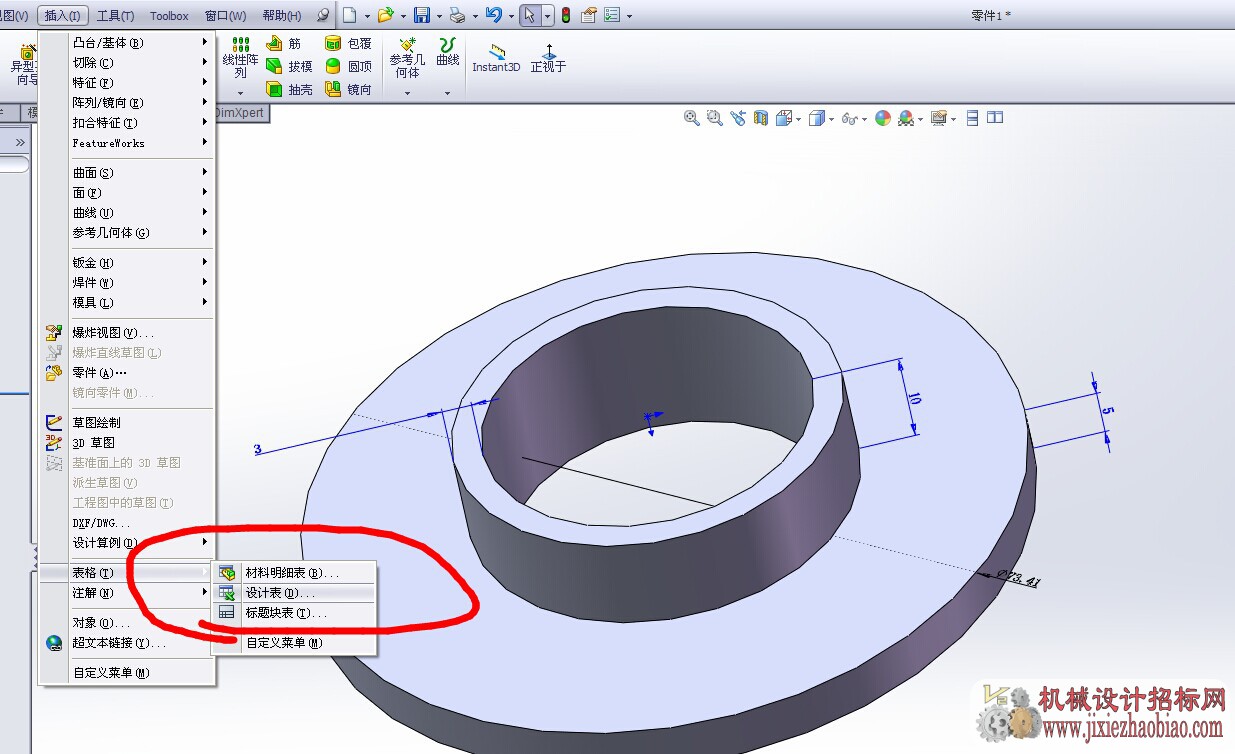1235x754 pixels.
Task: Open dropdown arrow next to Open icon
Action: (403, 16)
